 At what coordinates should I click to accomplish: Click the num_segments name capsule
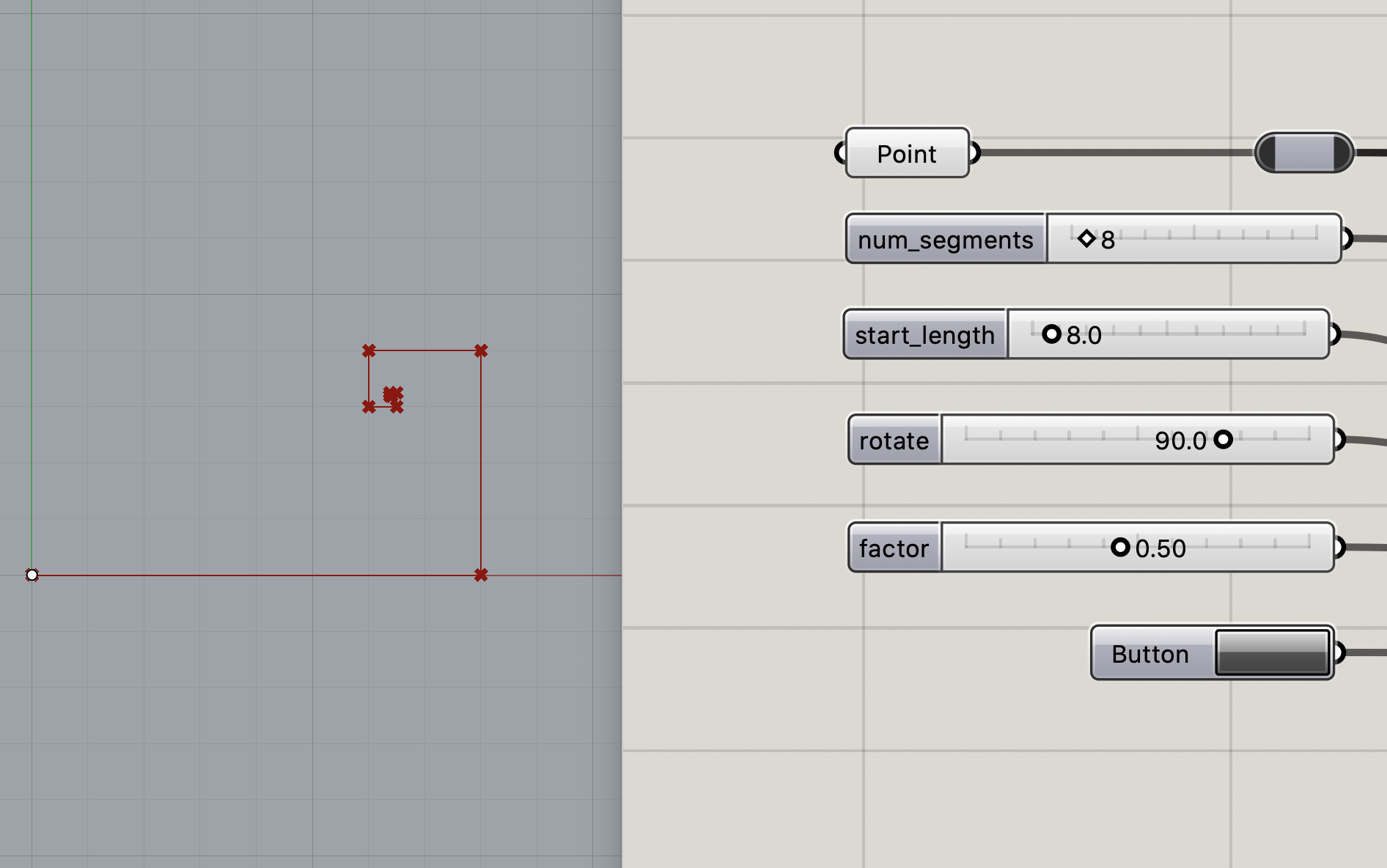[946, 239]
